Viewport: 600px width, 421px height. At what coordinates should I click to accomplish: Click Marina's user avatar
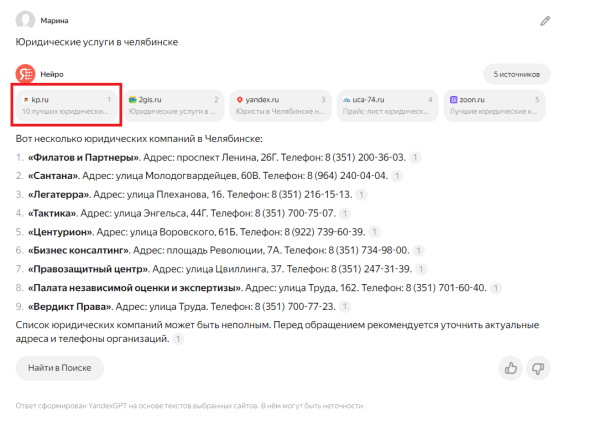[25, 20]
